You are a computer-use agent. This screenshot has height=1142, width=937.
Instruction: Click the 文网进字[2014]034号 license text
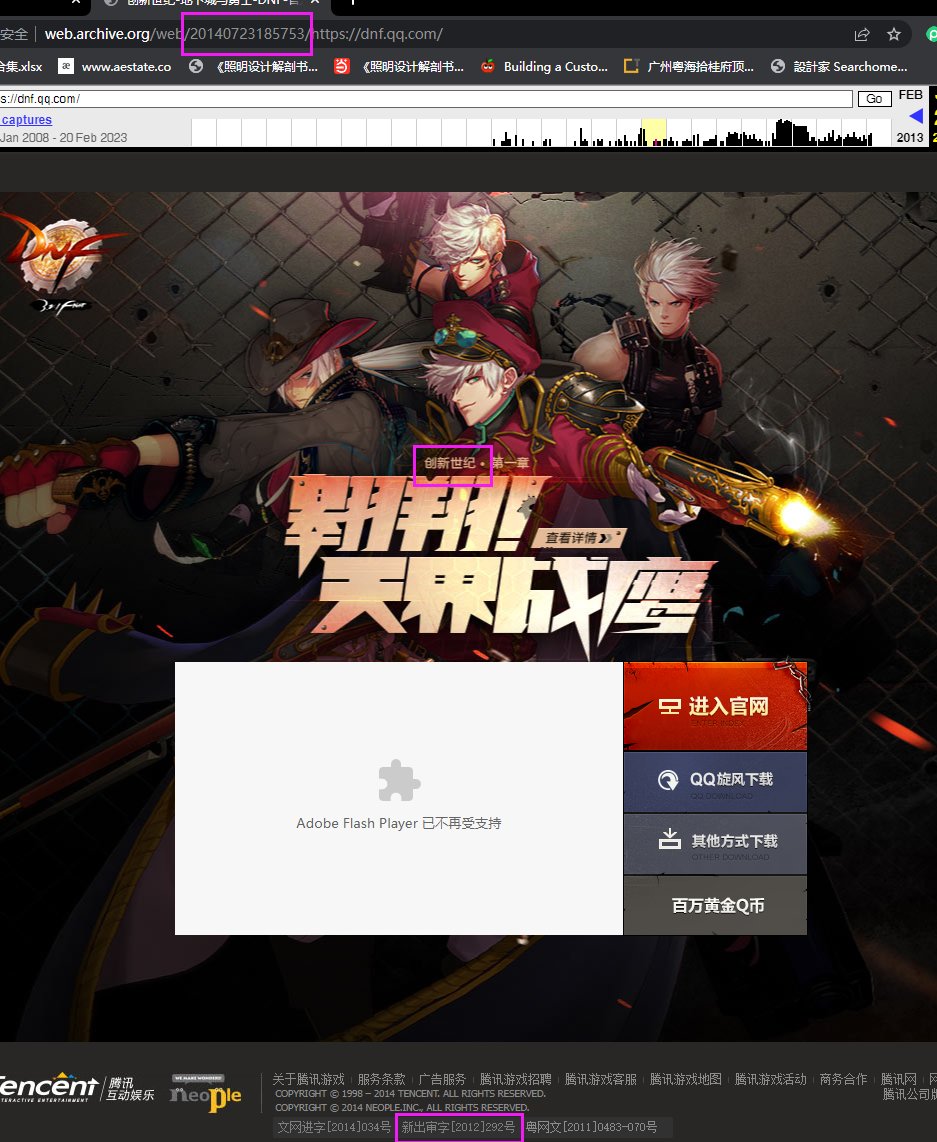coord(334,1127)
